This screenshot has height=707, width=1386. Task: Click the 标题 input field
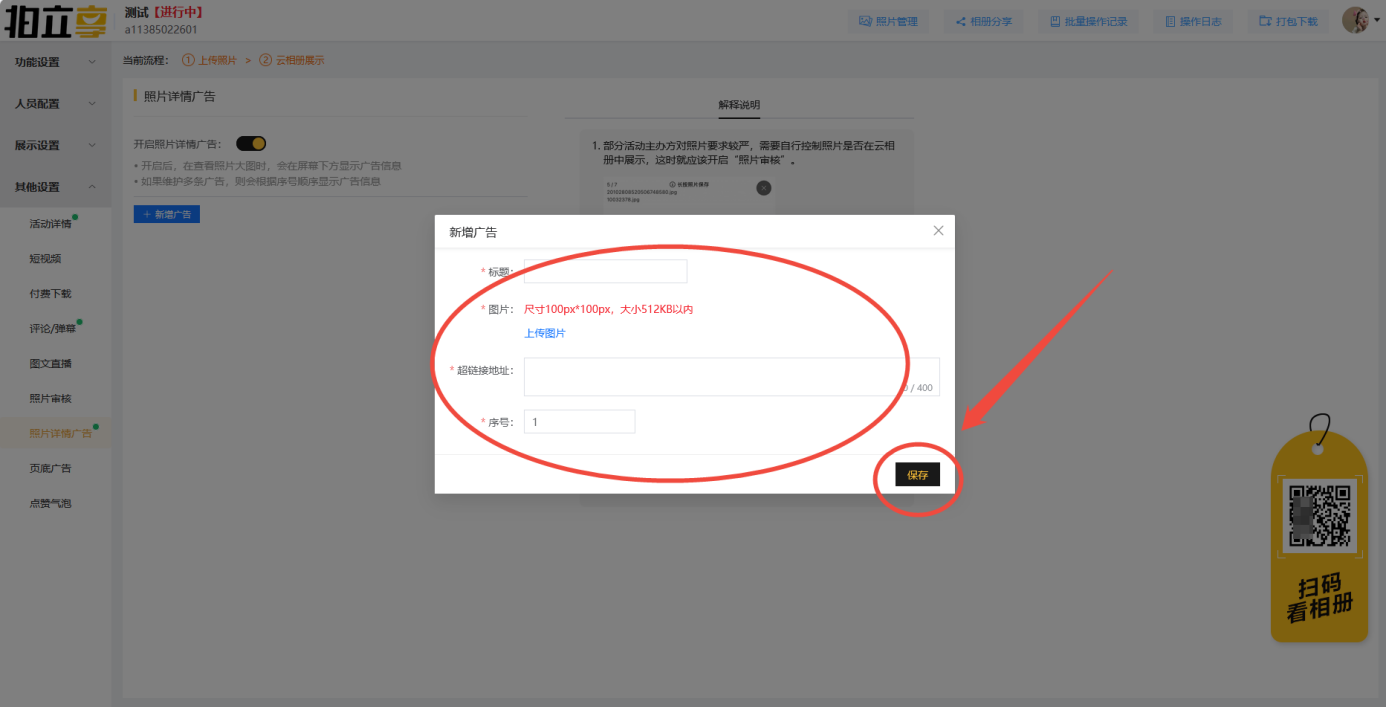click(x=605, y=271)
